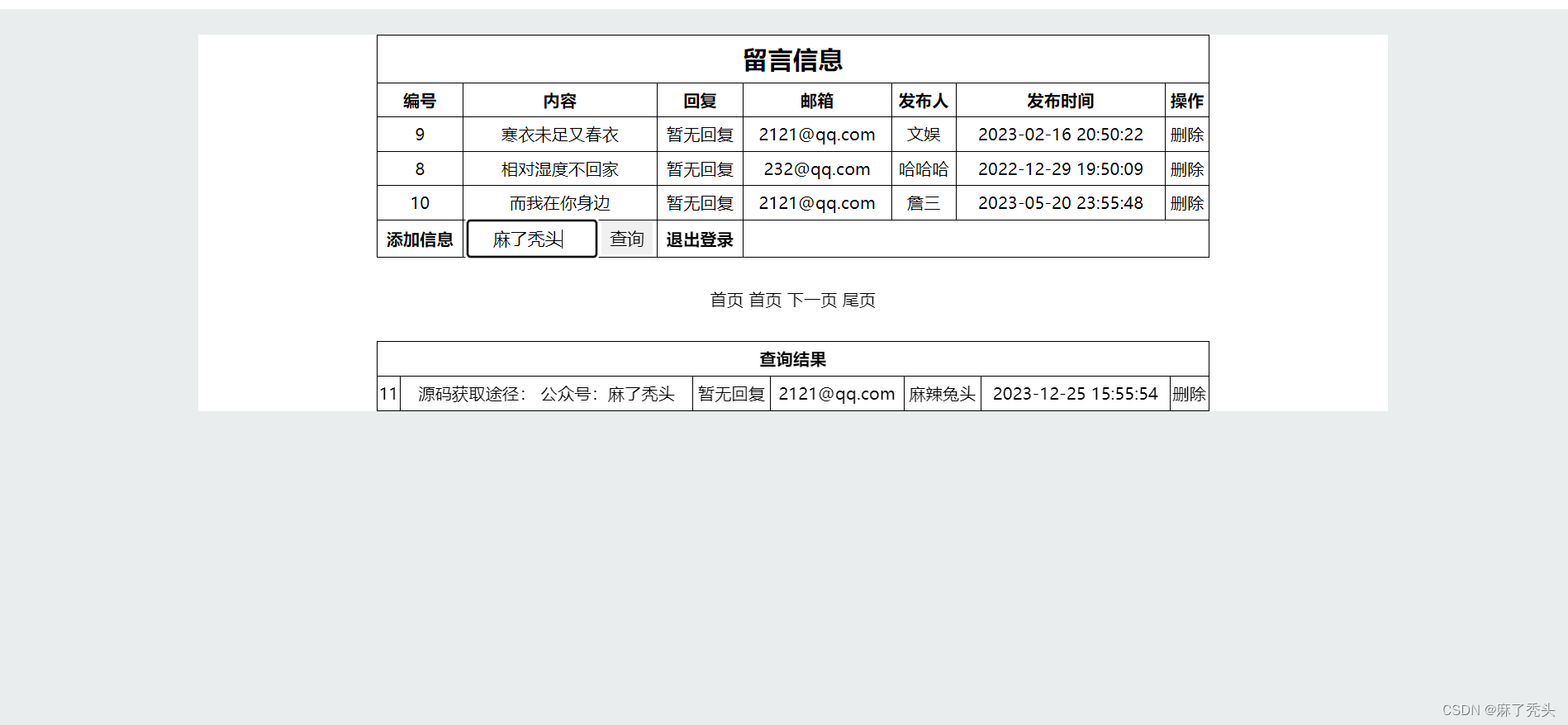The width and height of the screenshot is (1568, 725).
Task: Click the search input containing 麻了秃头
Action: [x=532, y=239]
